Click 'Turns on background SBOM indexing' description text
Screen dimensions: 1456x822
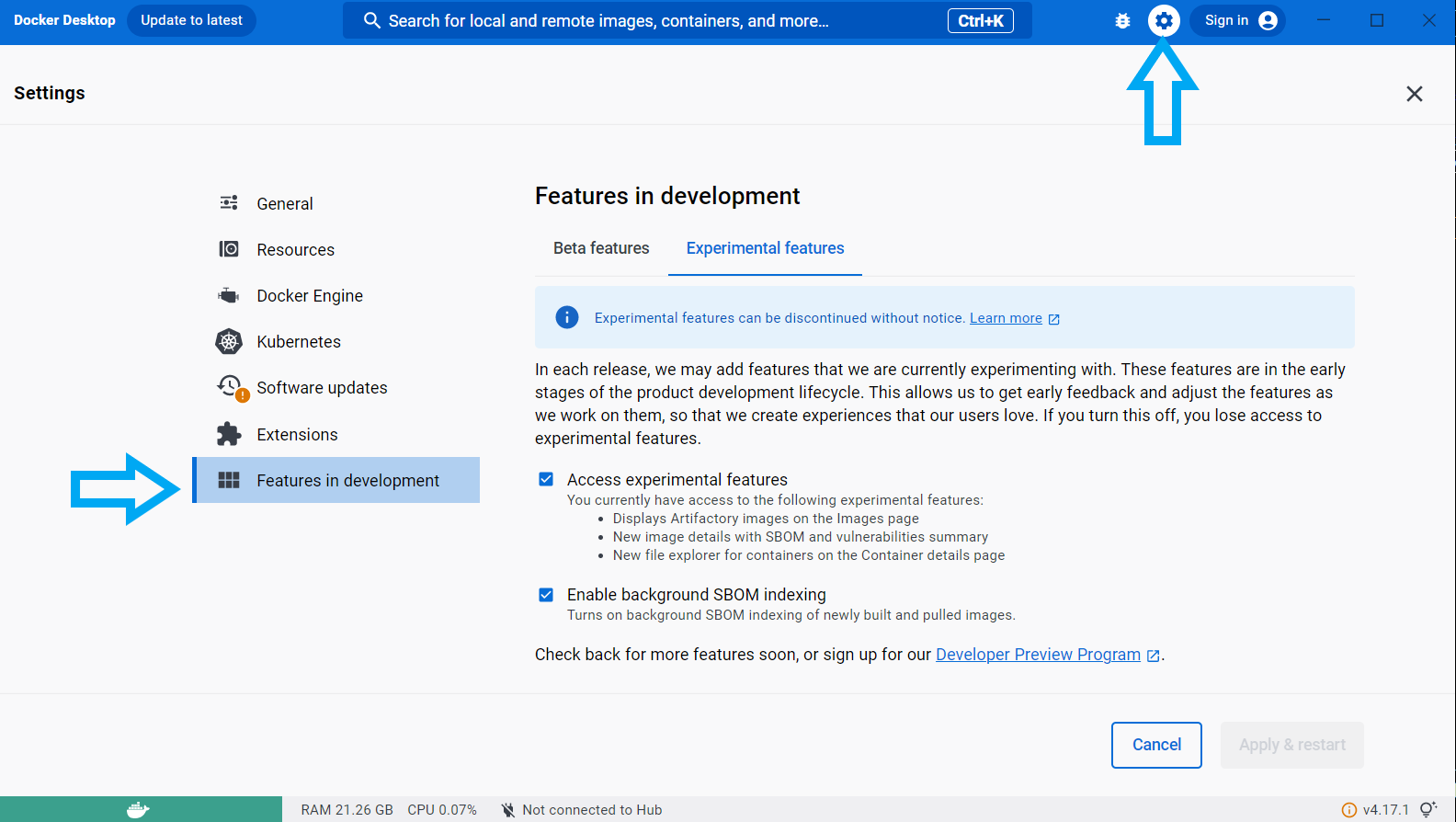tap(791, 615)
